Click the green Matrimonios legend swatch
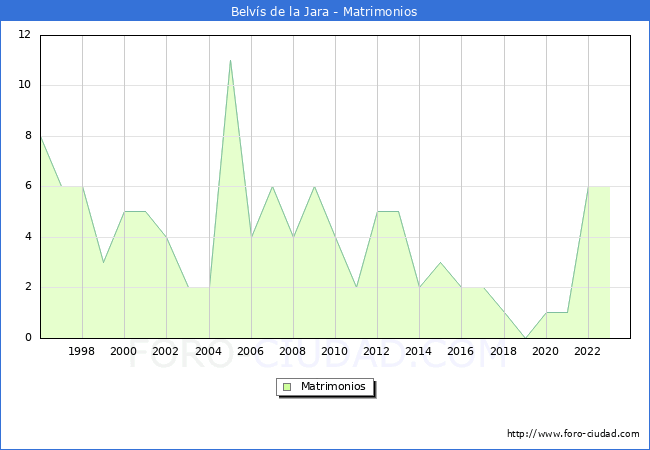Viewport: 650px width, 450px height. pos(287,387)
